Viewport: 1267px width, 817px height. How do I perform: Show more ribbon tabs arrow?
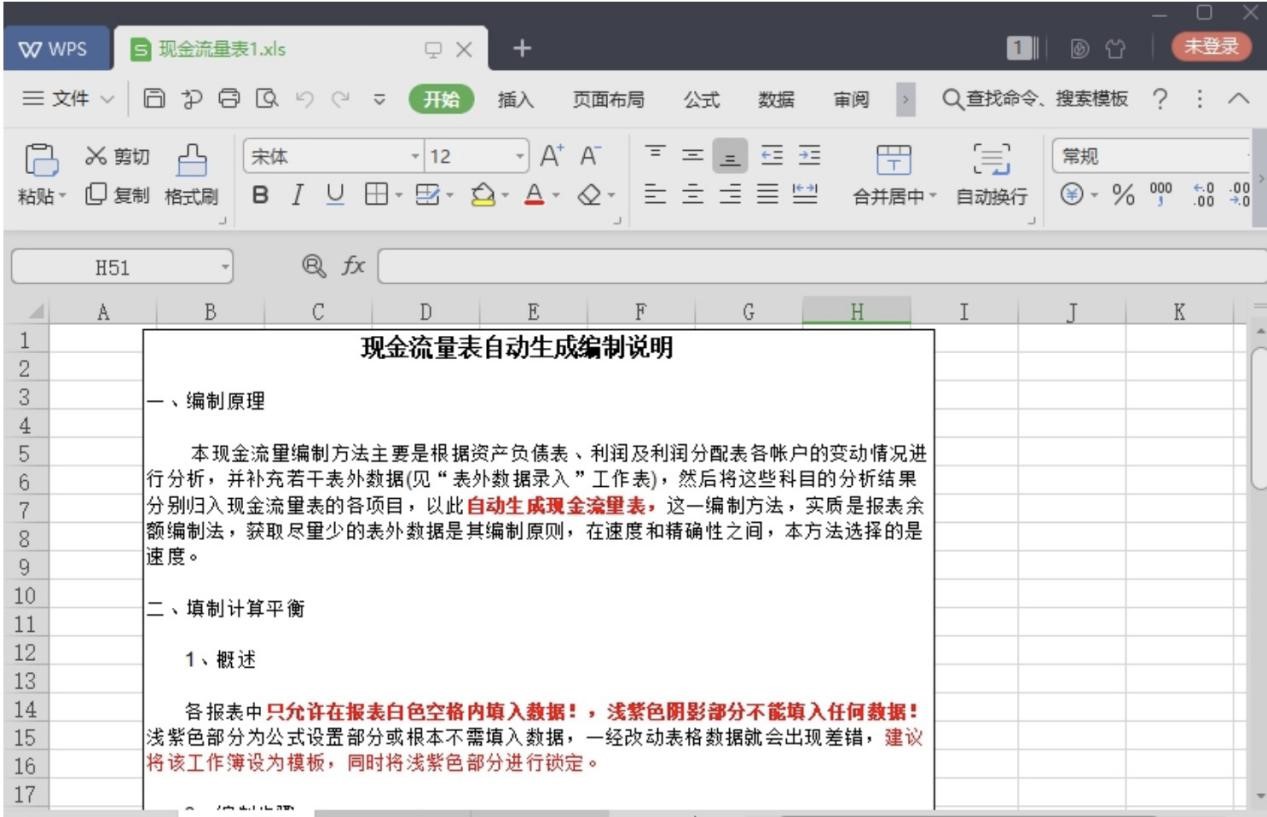coord(905,100)
